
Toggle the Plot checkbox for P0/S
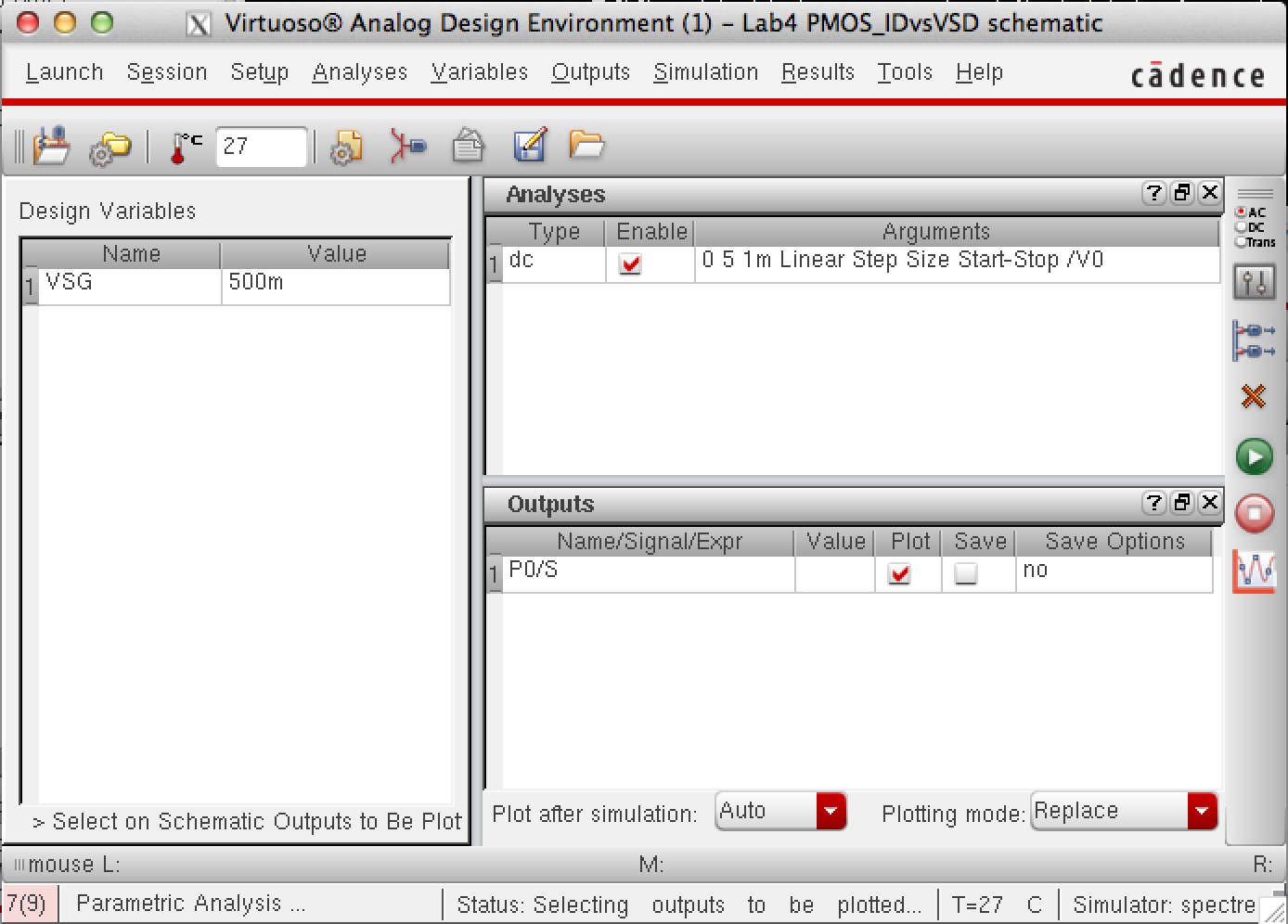click(899, 574)
